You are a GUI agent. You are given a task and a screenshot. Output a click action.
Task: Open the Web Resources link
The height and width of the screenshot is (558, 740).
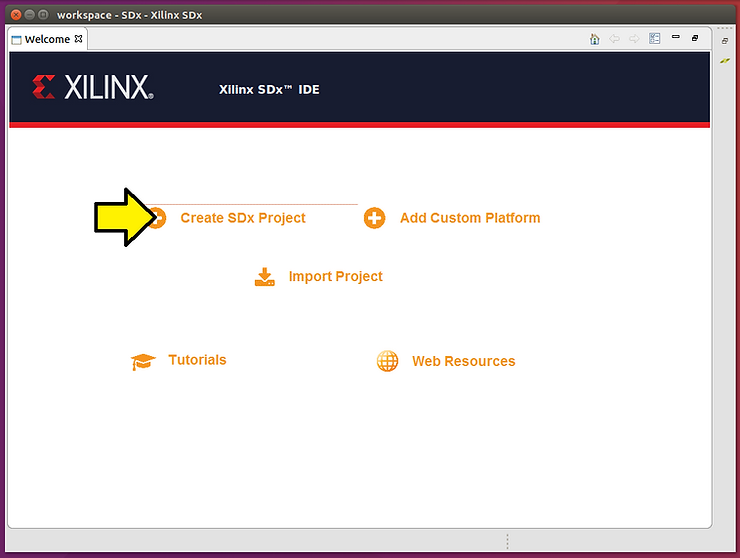(463, 361)
